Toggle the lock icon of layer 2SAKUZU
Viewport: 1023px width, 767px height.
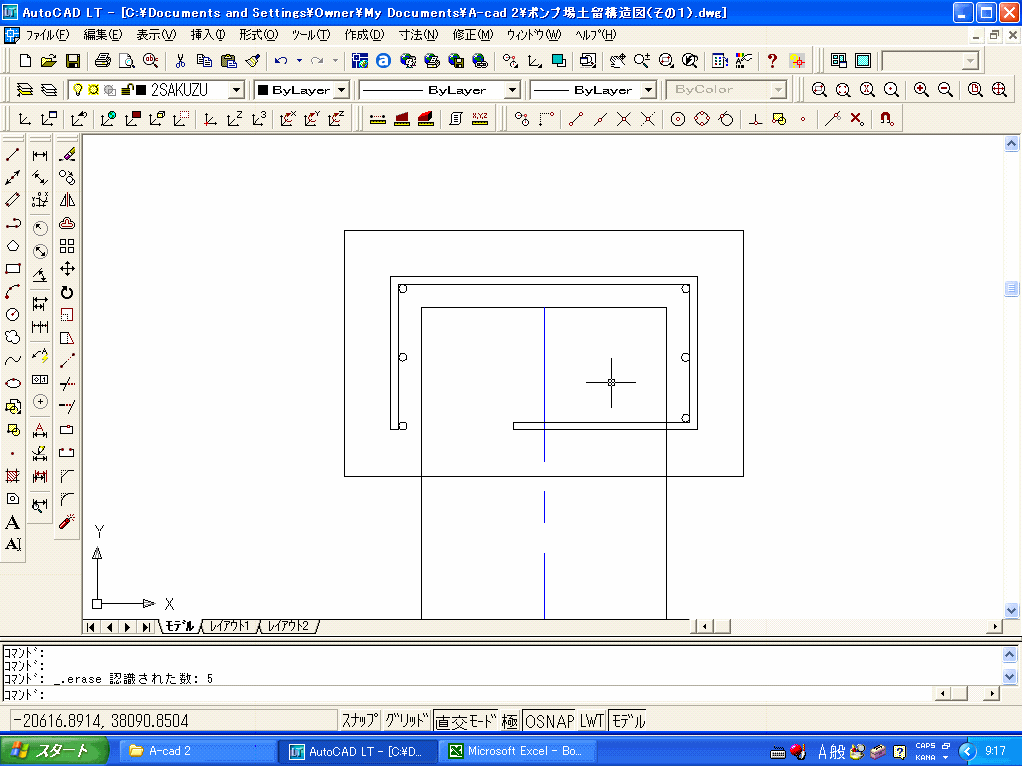tap(128, 89)
